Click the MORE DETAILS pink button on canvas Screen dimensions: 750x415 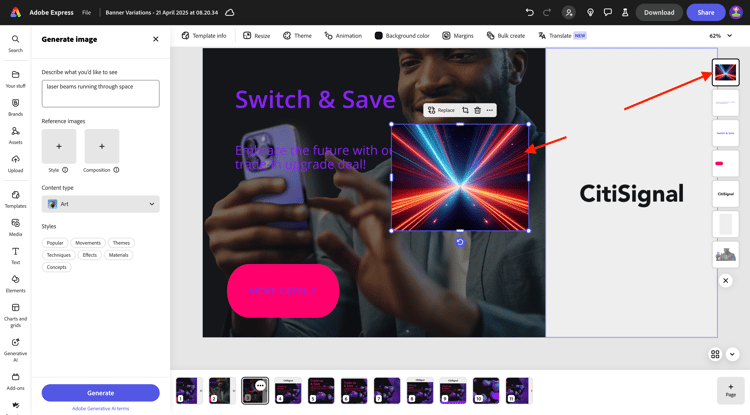pos(283,291)
